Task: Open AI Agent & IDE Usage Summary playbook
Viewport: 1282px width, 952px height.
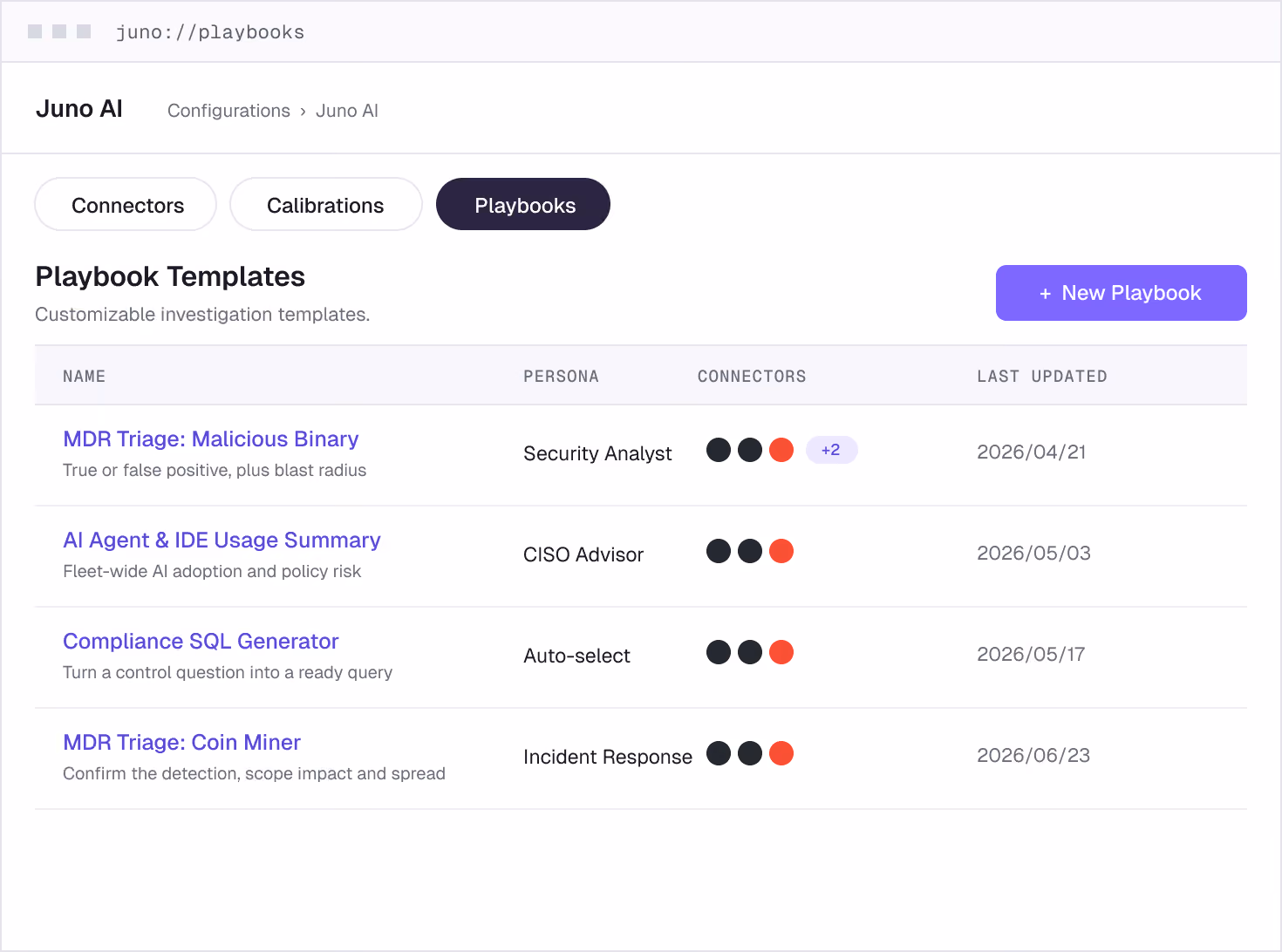Action: pyautogui.click(x=222, y=540)
